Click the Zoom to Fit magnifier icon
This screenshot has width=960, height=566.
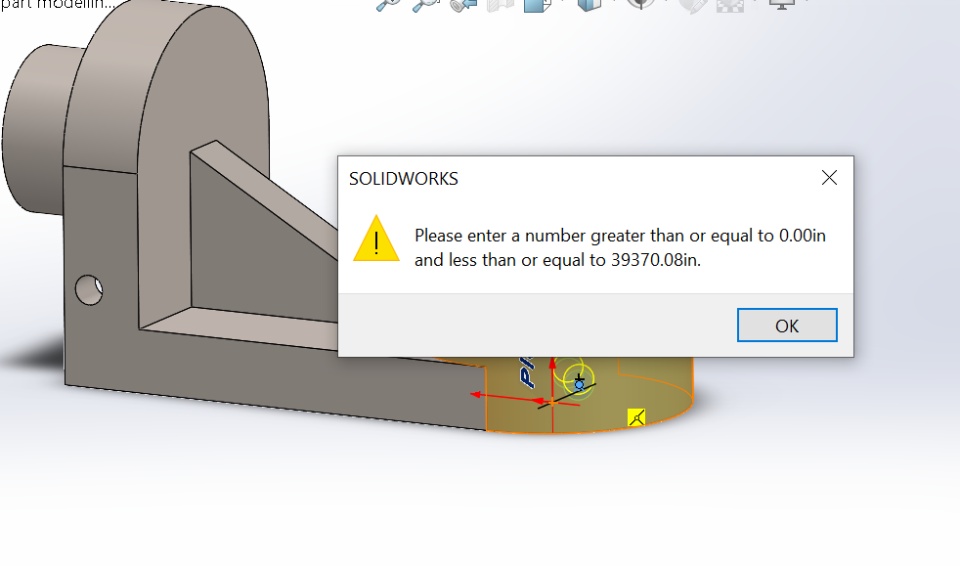(388, 5)
